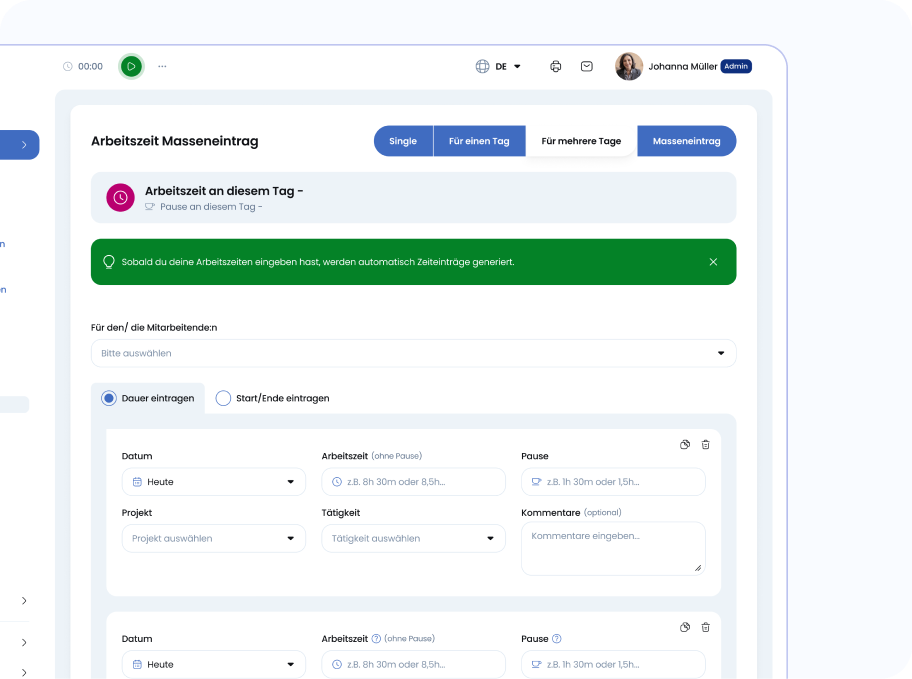Viewport: 912px width, 679px height.
Task: Close the green info banner
Action: click(713, 262)
